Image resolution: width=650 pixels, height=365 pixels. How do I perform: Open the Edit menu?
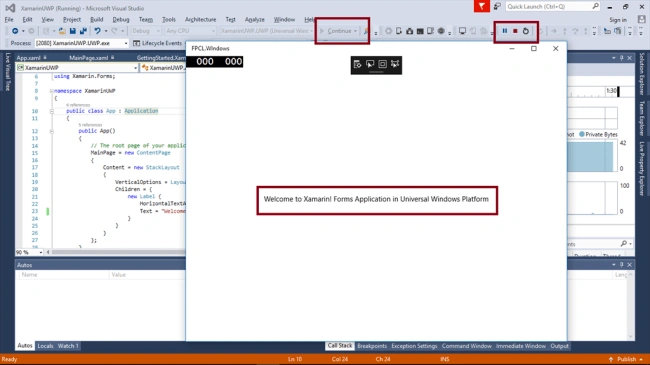coord(27,19)
